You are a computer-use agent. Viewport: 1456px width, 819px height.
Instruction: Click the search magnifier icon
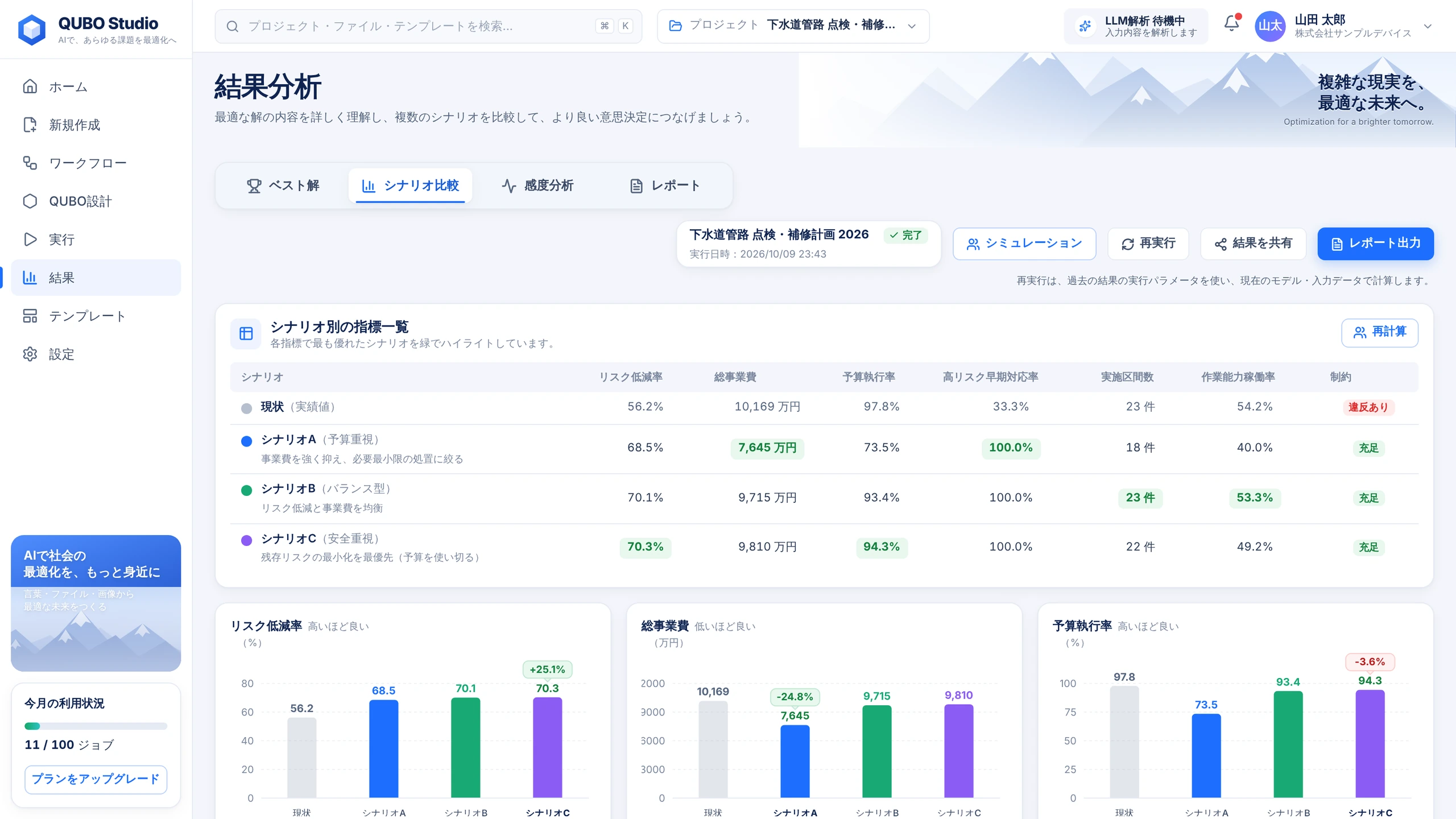pos(232,26)
